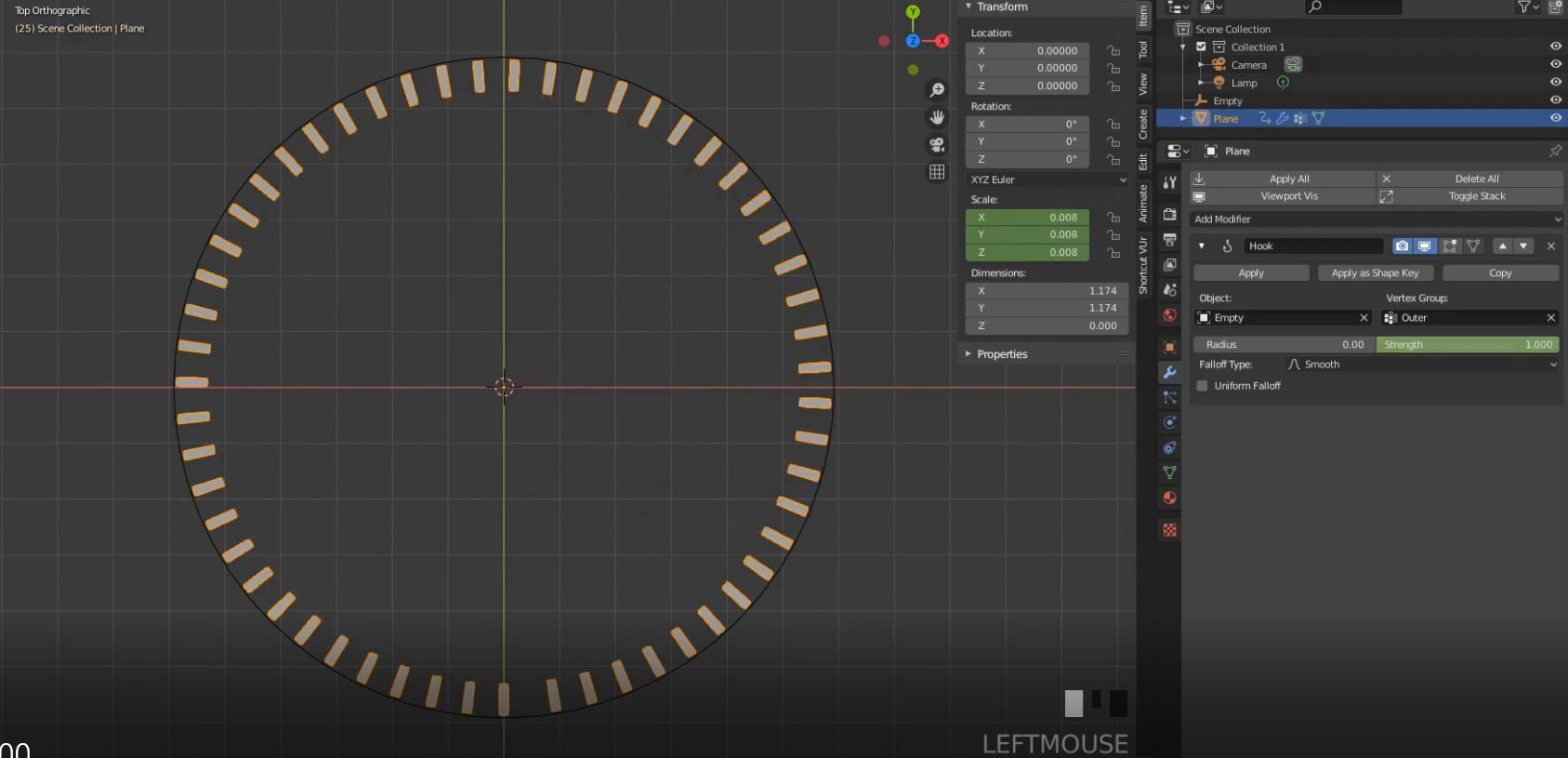Viewport: 1568px width, 758px height.
Task: Click the Hook modifier Apply button
Action: pyautogui.click(x=1251, y=273)
